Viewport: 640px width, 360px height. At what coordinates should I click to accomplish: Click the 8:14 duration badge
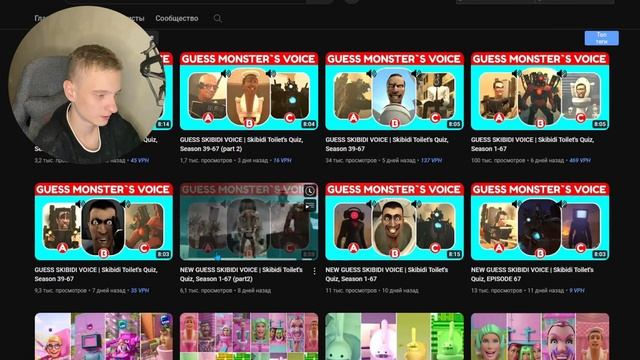tap(164, 124)
